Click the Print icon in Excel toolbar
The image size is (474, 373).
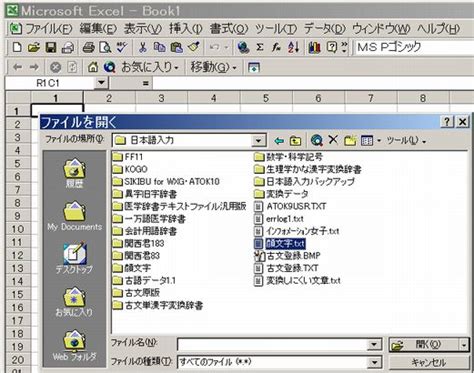[x=88, y=48]
